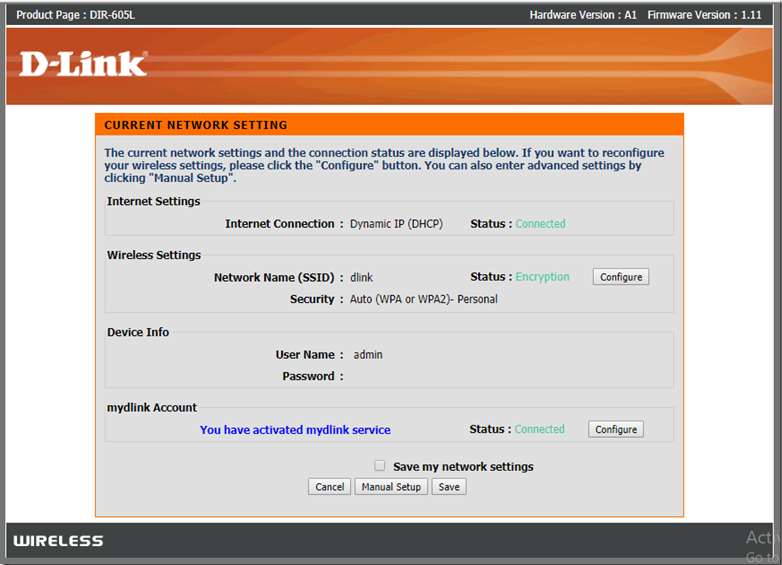
Task: Click the Save button
Action: [x=449, y=487]
